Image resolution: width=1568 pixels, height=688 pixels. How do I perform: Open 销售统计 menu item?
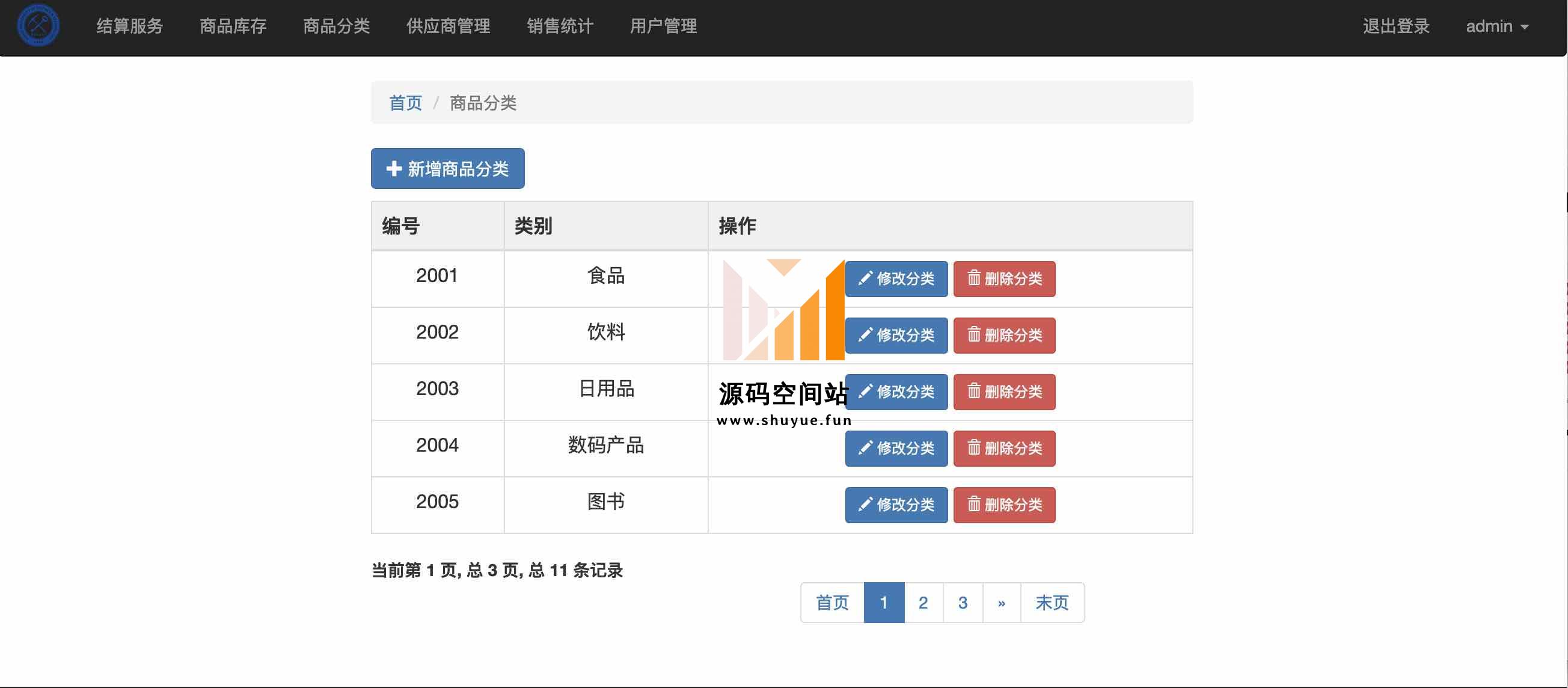[x=560, y=26]
